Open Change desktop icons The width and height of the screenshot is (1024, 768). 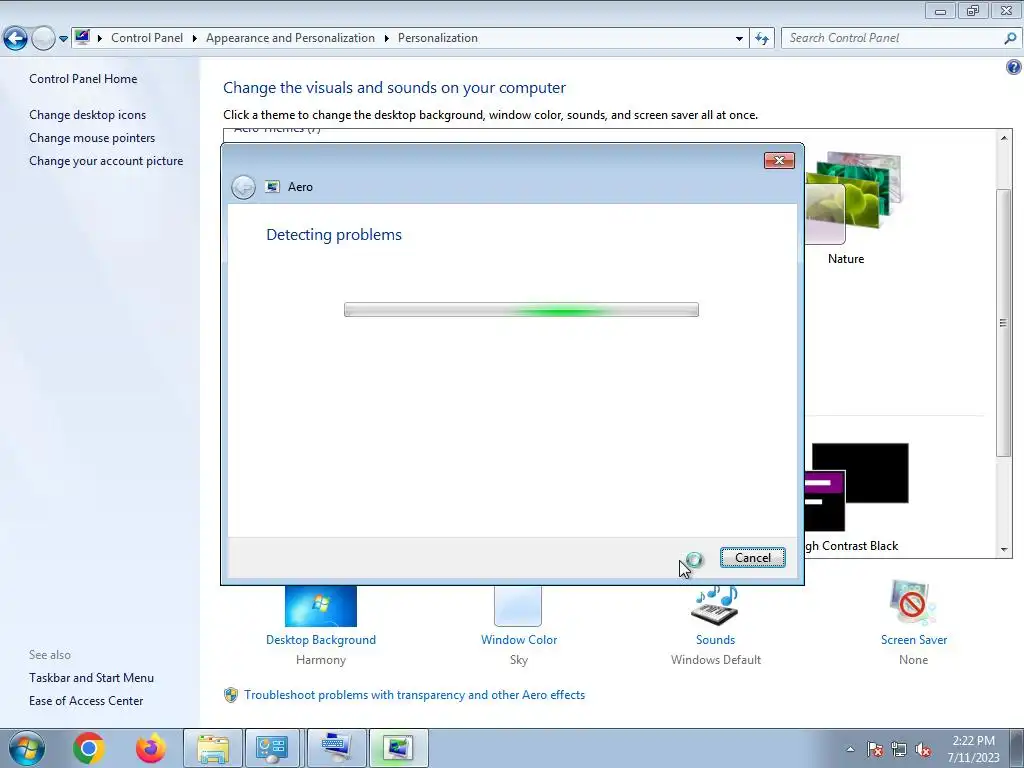[x=88, y=115]
